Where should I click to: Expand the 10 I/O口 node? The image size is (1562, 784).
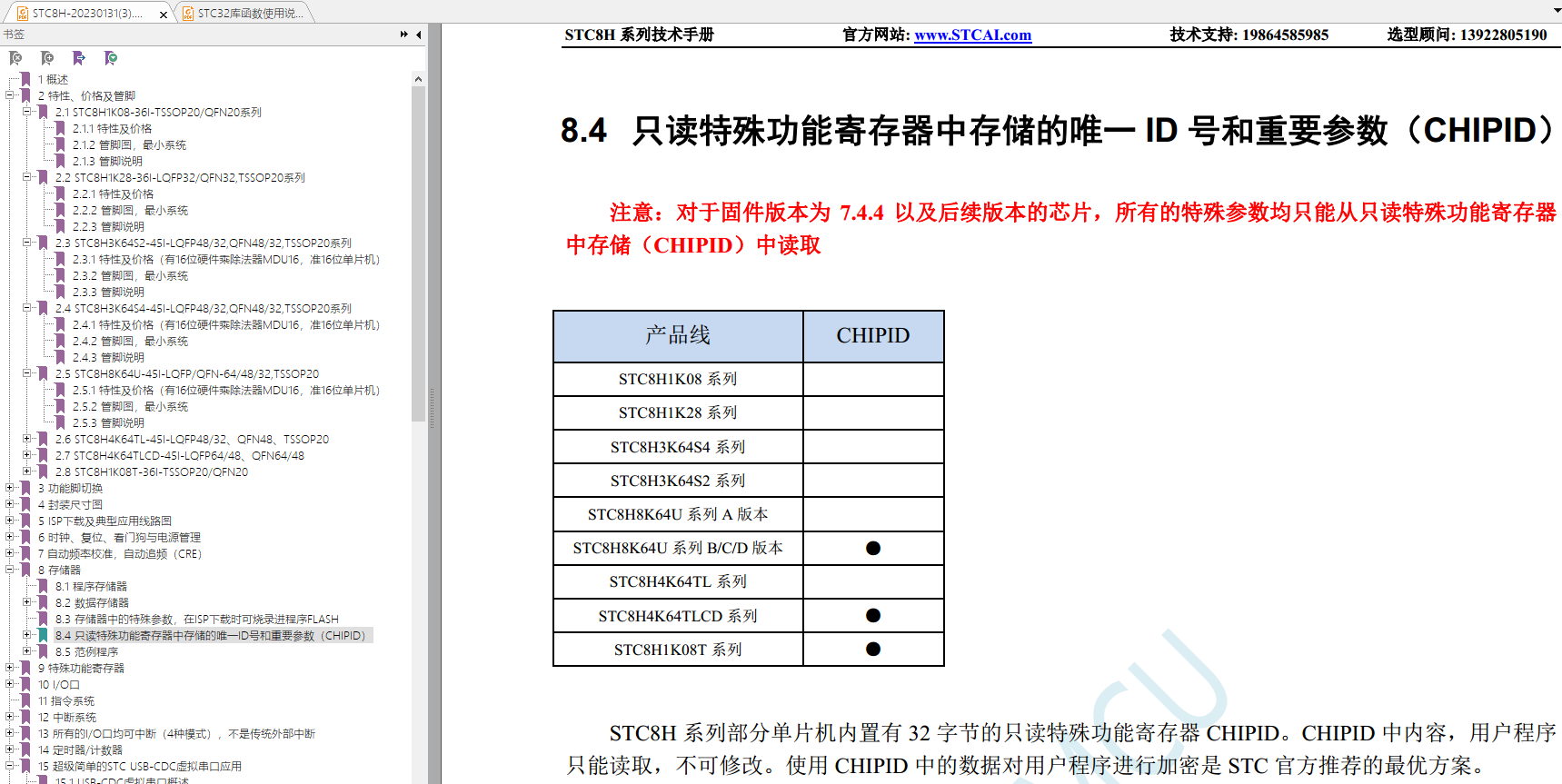(x=10, y=684)
